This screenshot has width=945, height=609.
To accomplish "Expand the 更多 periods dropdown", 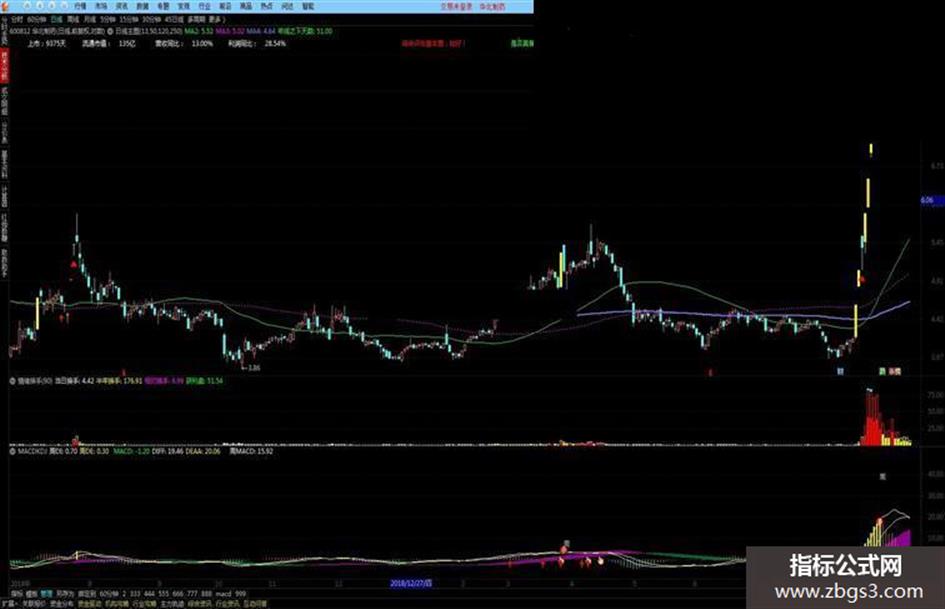I will pyautogui.click(x=217, y=19).
